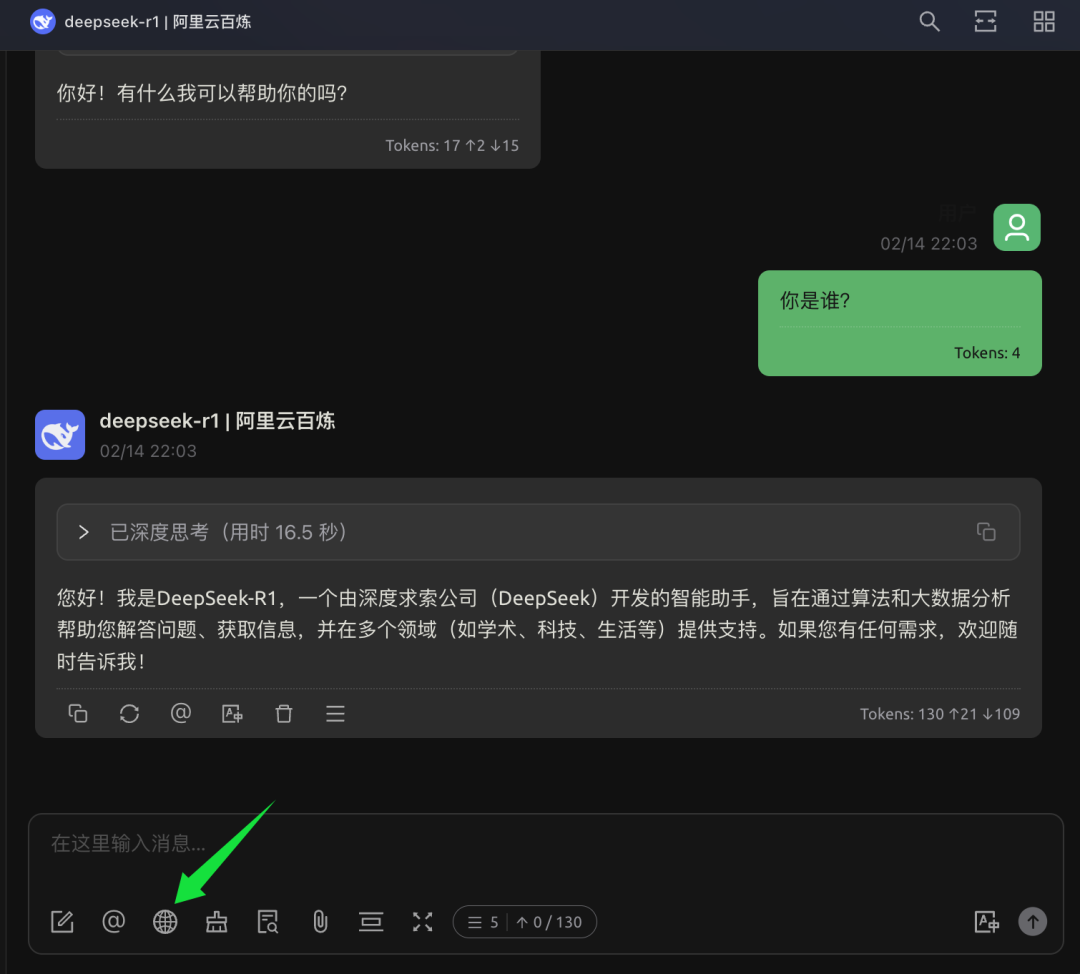
Task: Click the DeepSeek logo in the title bar
Action: click(43, 21)
